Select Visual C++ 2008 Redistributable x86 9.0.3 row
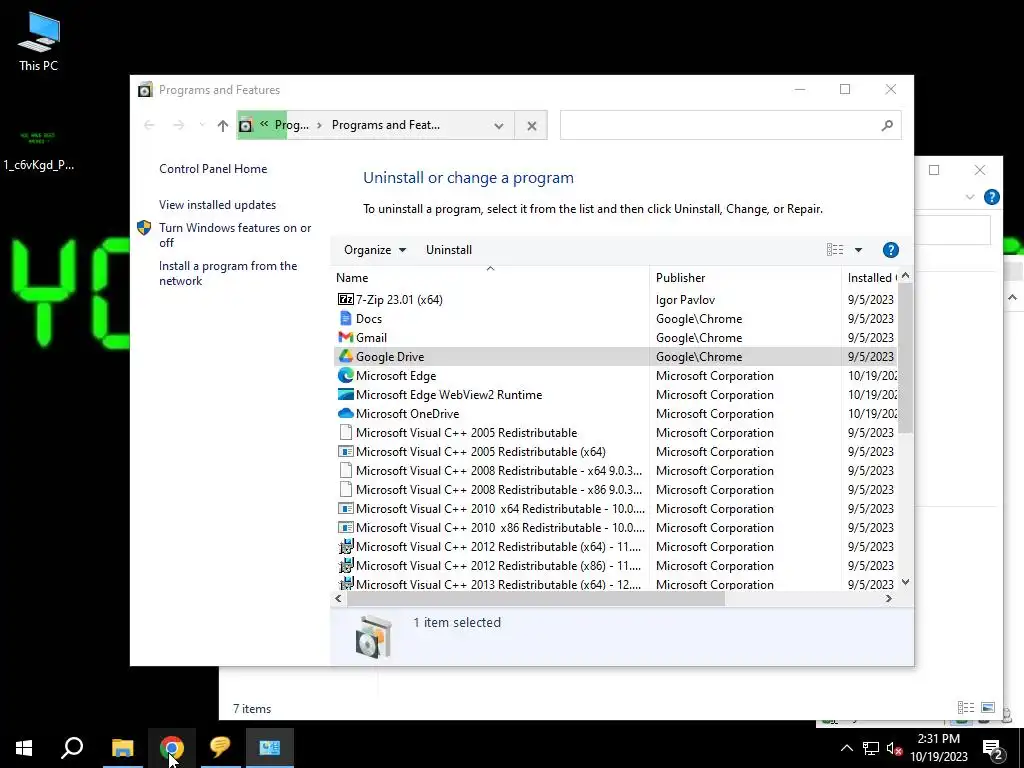Screen dimensions: 1024x768 click(615, 489)
